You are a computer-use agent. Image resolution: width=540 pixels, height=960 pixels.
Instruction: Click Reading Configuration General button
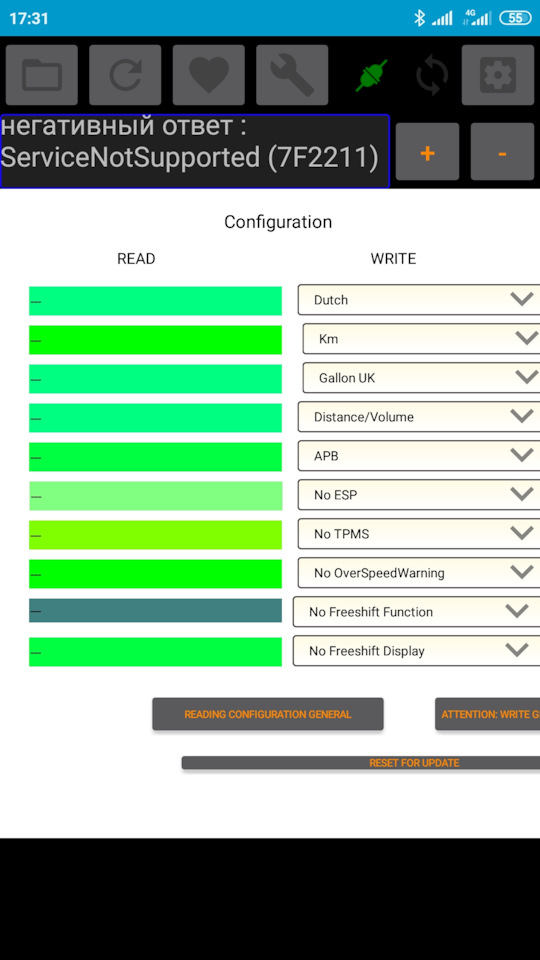pyautogui.click(x=268, y=714)
